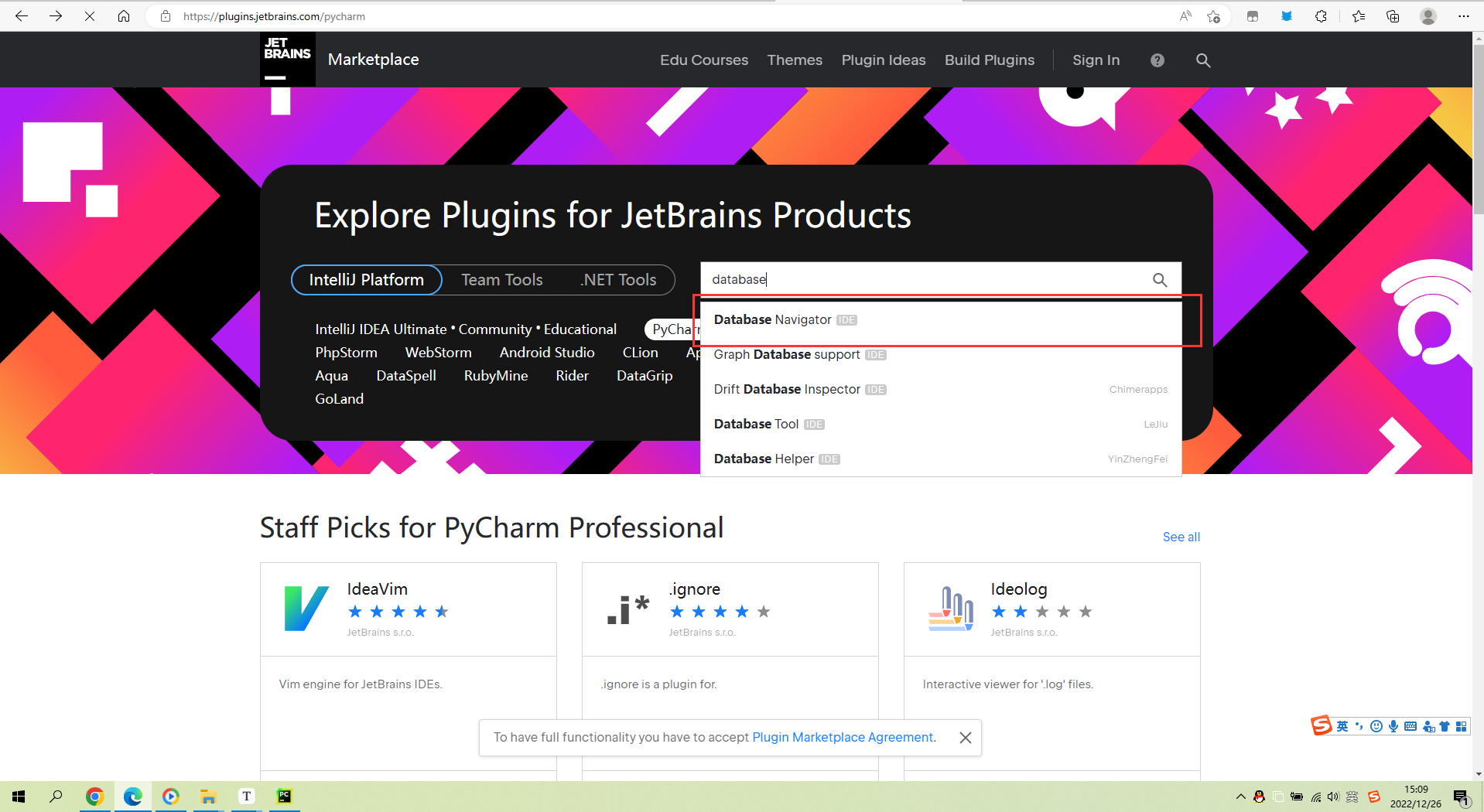Image resolution: width=1484 pixels, height=812 pixels.
Task: Click Sign In
Action: tap(1096, 60)
